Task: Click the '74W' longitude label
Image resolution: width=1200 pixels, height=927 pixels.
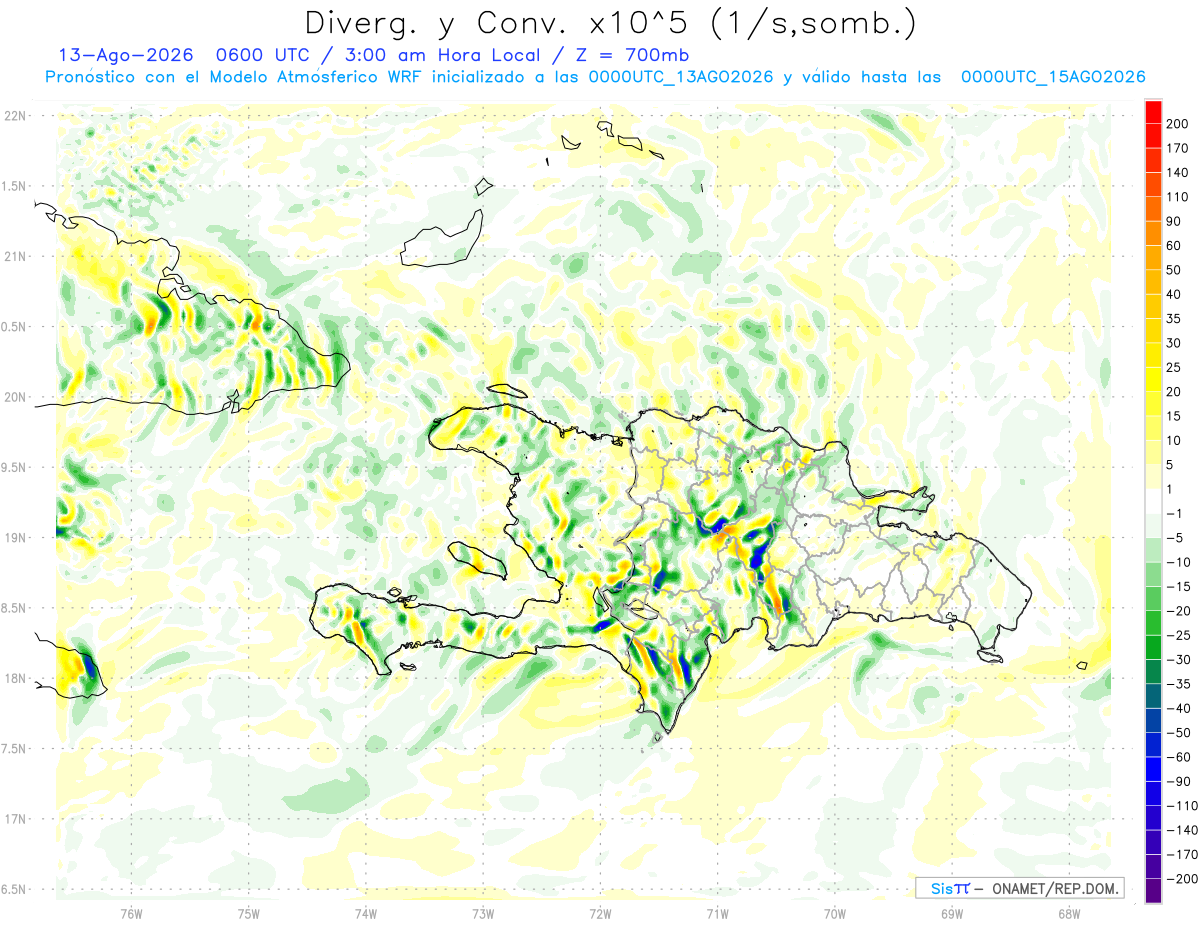Action: point(366,914)
